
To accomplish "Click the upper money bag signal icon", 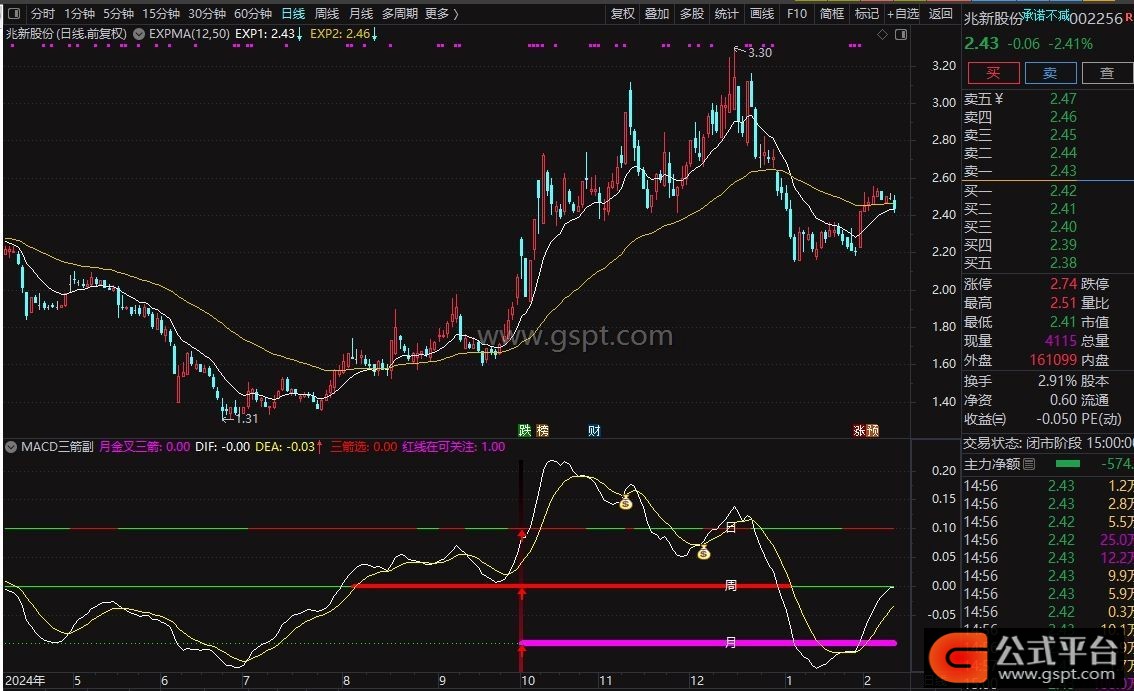I will 626,502.
